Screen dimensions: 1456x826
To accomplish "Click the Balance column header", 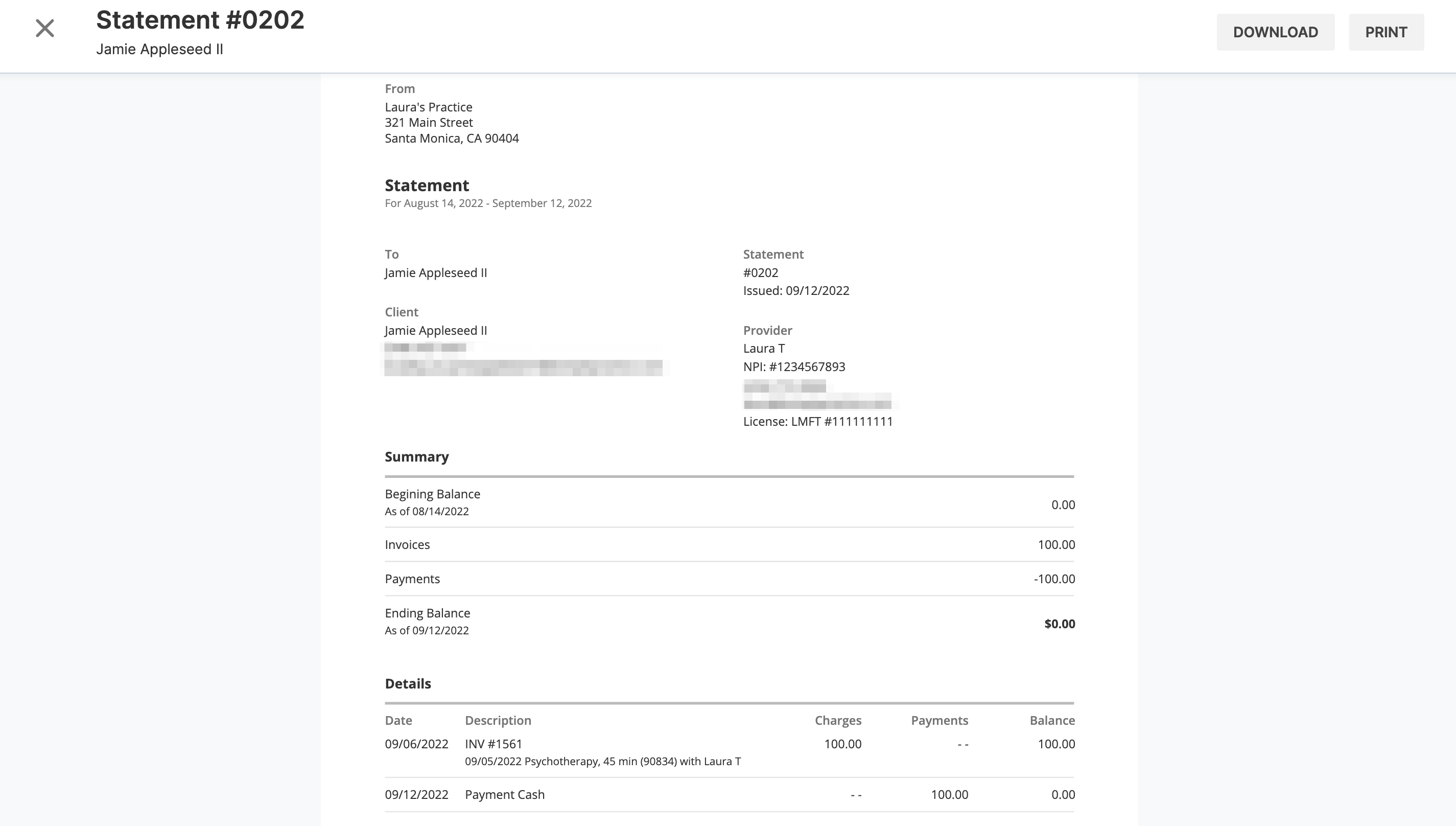I will click(1052, 721).
